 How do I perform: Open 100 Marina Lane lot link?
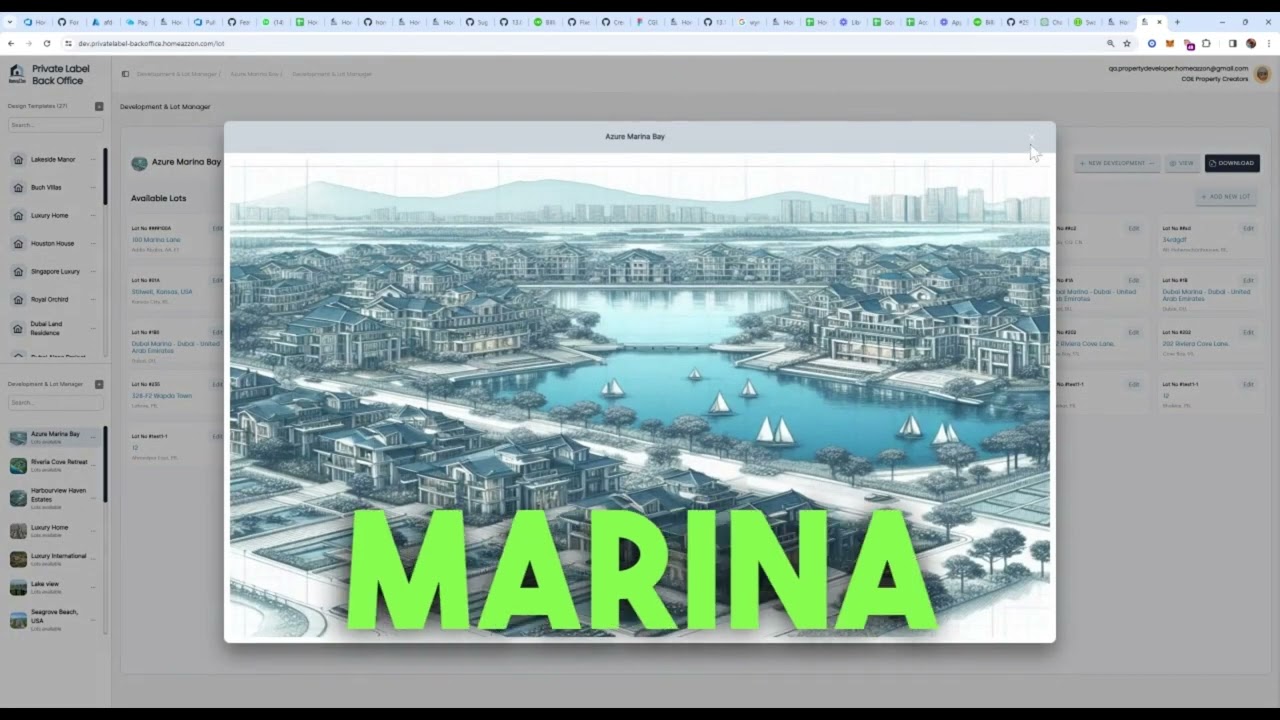pos(156,240)
